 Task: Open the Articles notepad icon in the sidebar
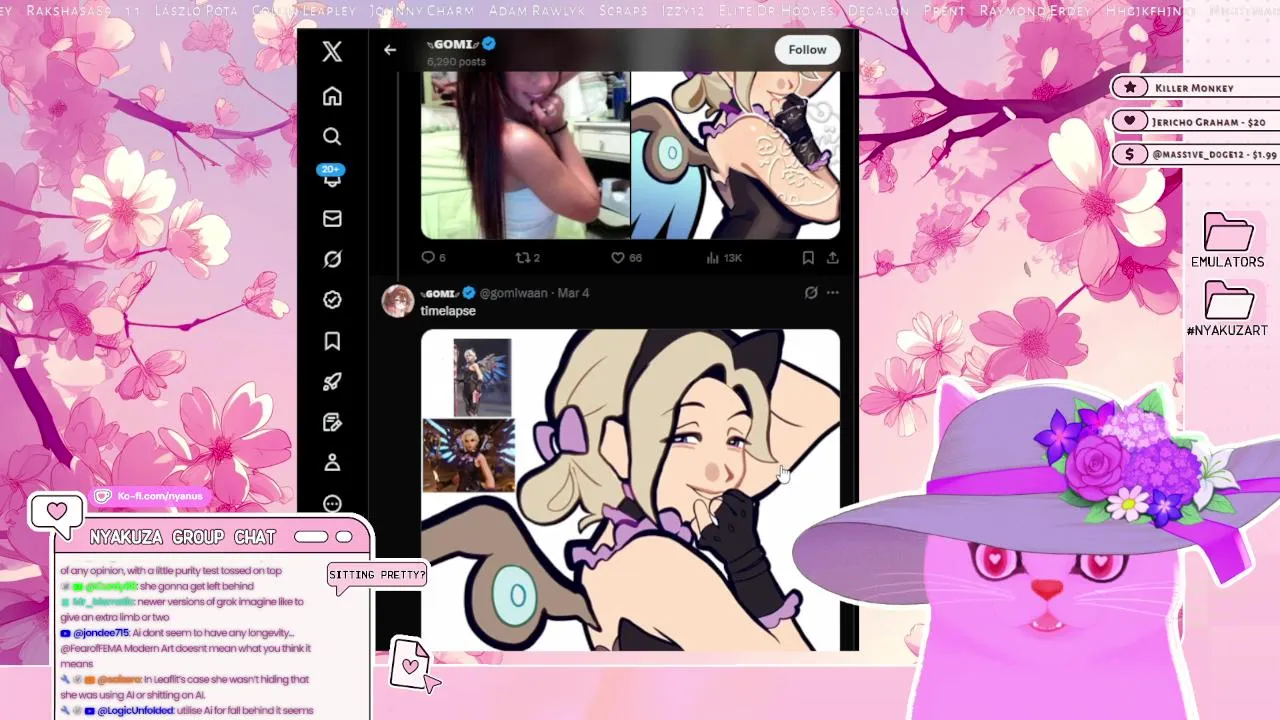coord(332,422)
